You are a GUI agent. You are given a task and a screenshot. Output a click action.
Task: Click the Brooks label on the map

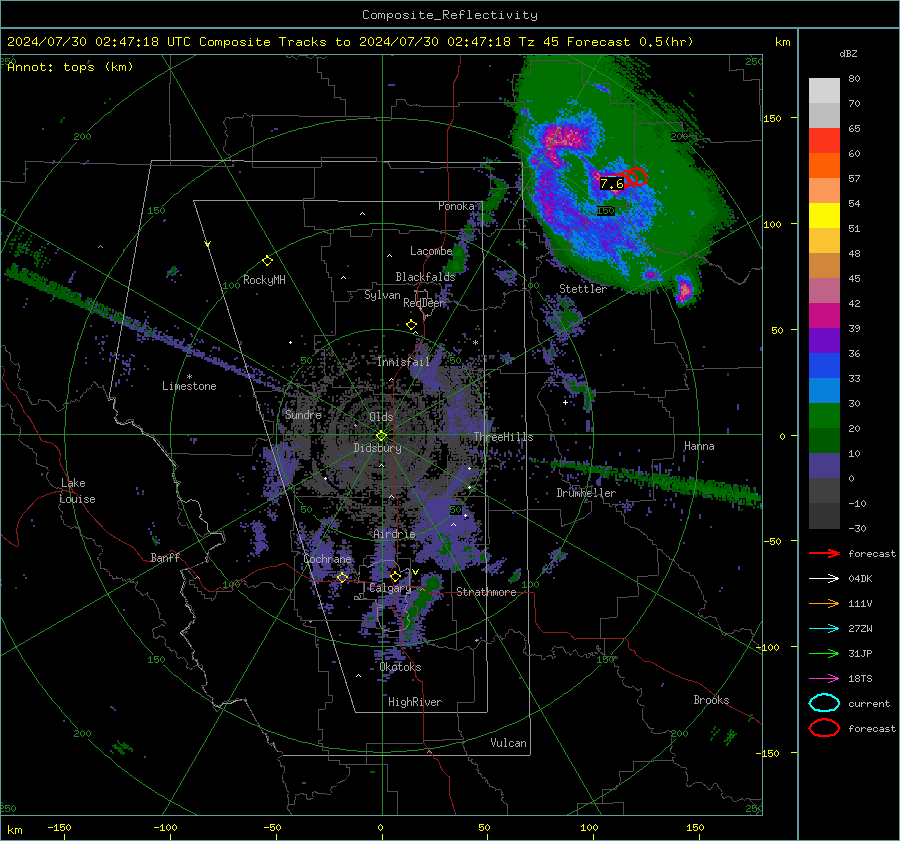coord(711,700)
